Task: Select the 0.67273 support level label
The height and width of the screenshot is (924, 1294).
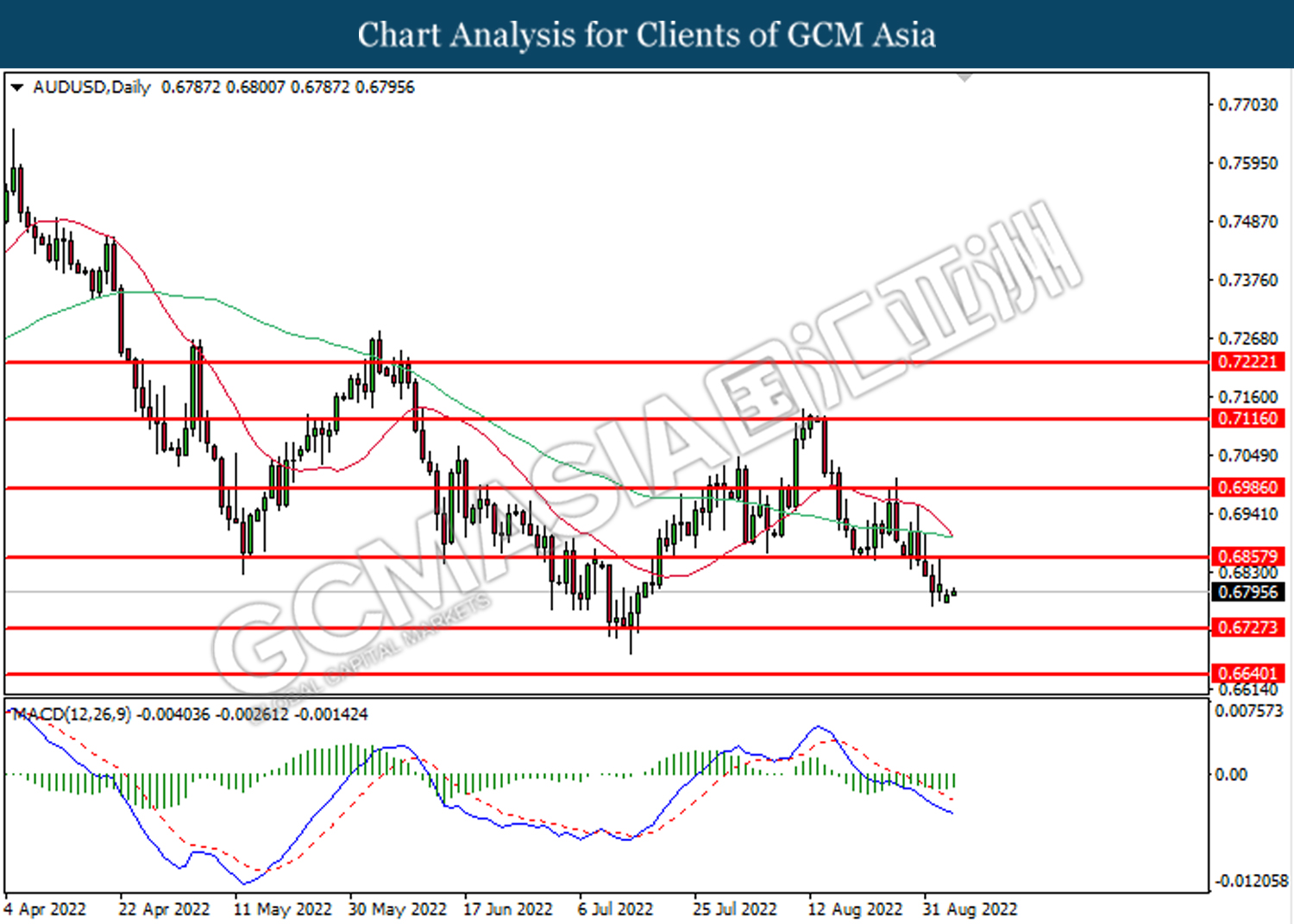Action: click(x=1248, y=628)
